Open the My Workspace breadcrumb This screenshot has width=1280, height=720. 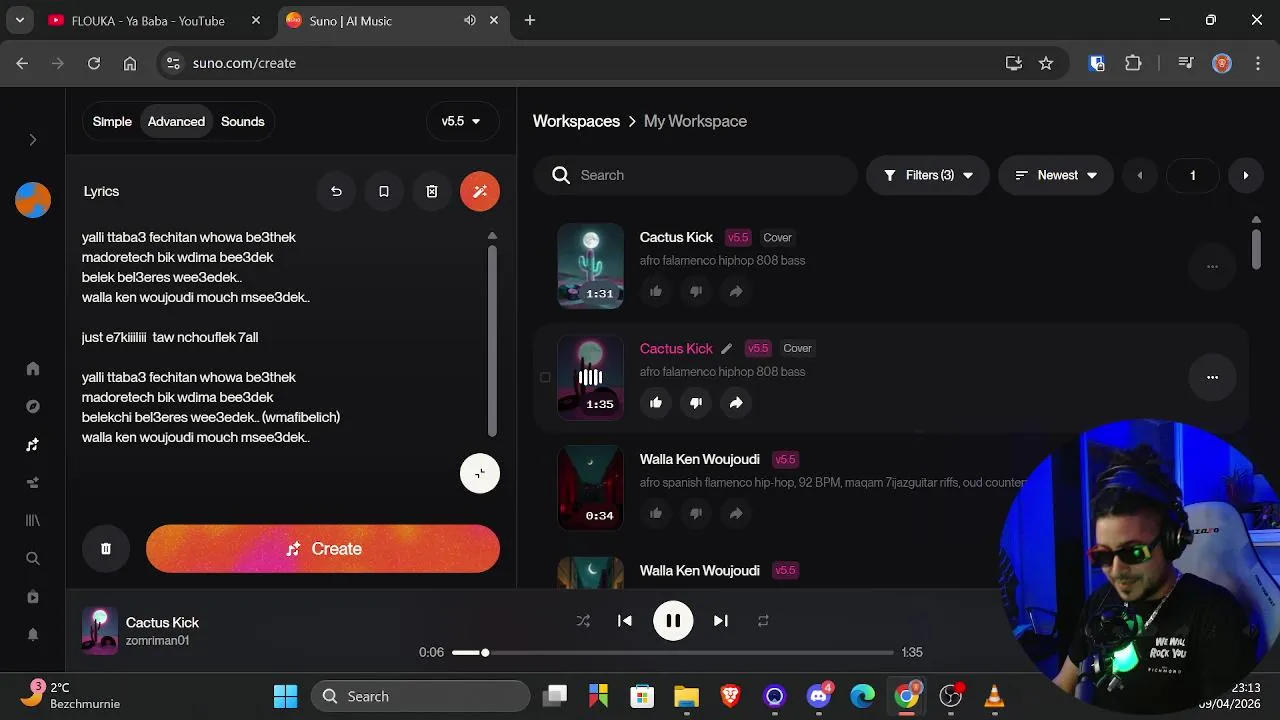point(695,121)
